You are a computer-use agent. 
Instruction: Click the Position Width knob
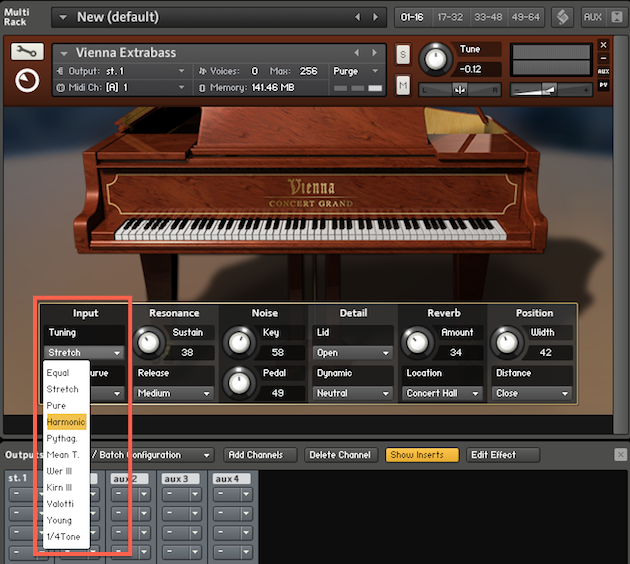coord(507,343)
